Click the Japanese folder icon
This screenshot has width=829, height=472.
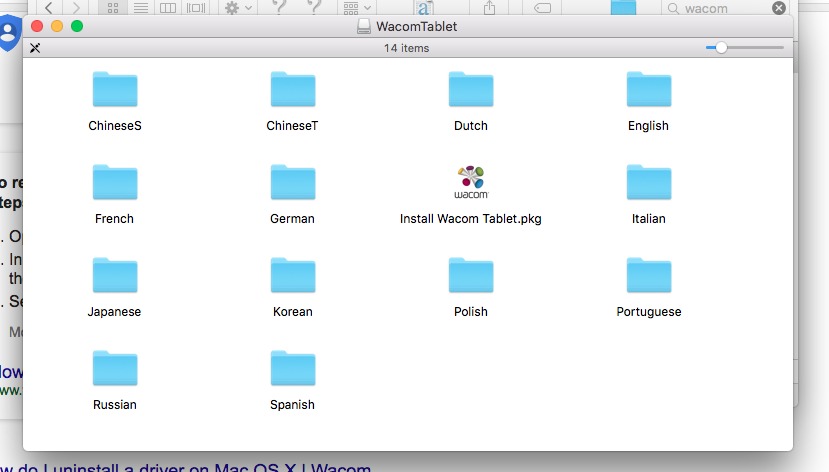click(x=115, y=275)
